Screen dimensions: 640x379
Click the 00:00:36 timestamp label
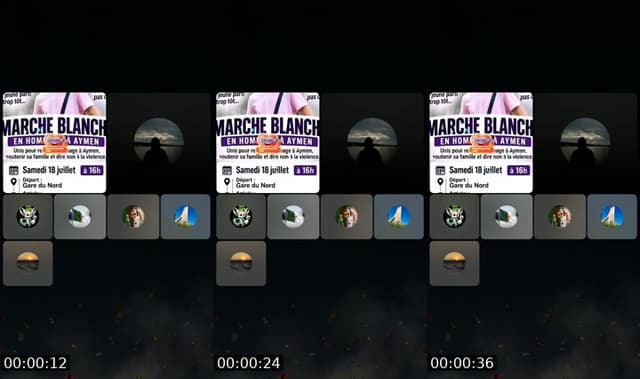[462, 363]
